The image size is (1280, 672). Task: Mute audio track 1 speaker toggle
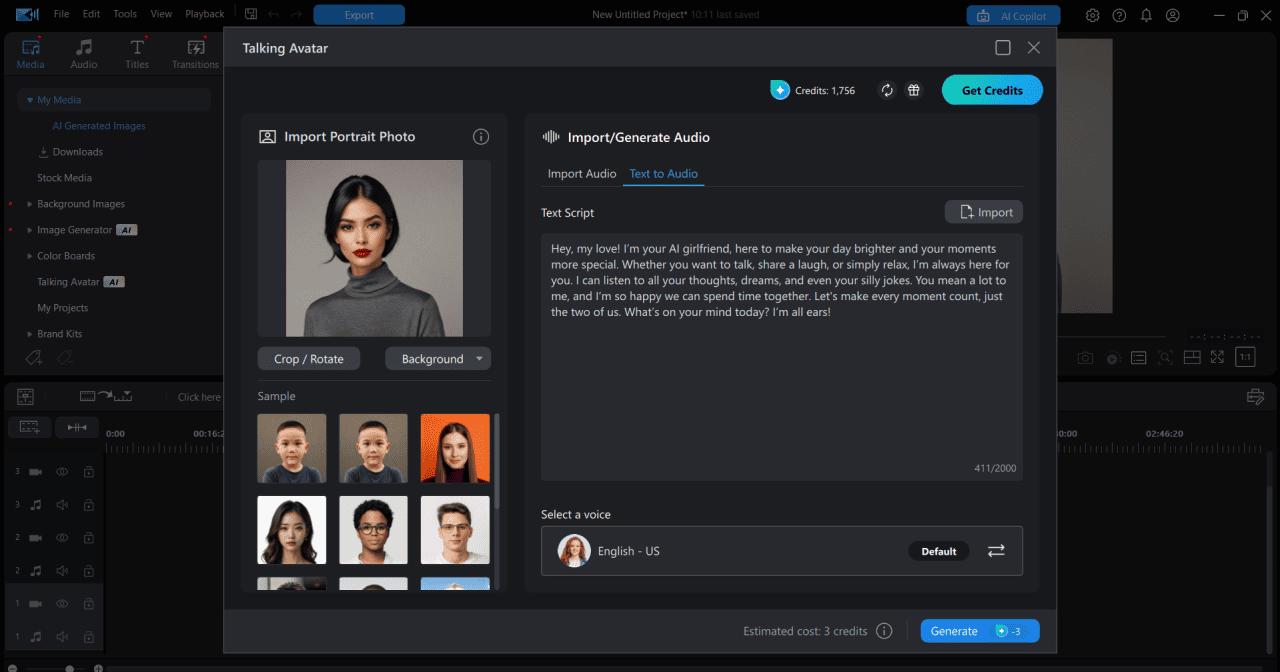pyautogui.click(x=61, y=638)
